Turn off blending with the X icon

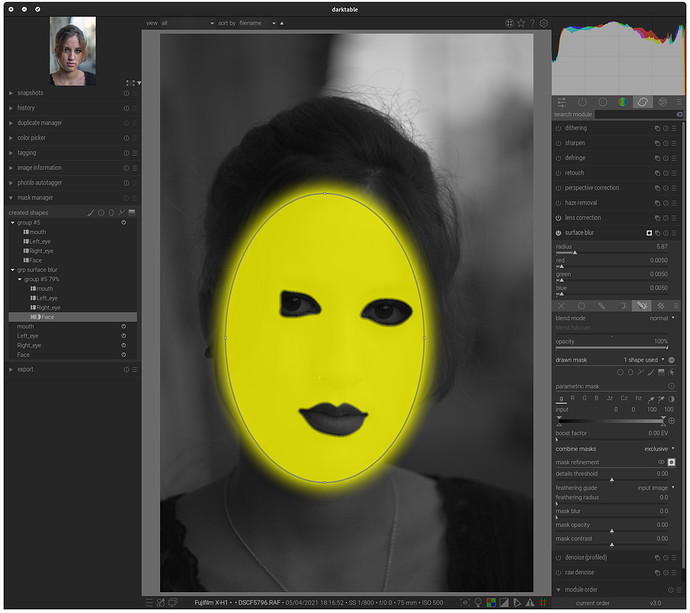point(560,305)
